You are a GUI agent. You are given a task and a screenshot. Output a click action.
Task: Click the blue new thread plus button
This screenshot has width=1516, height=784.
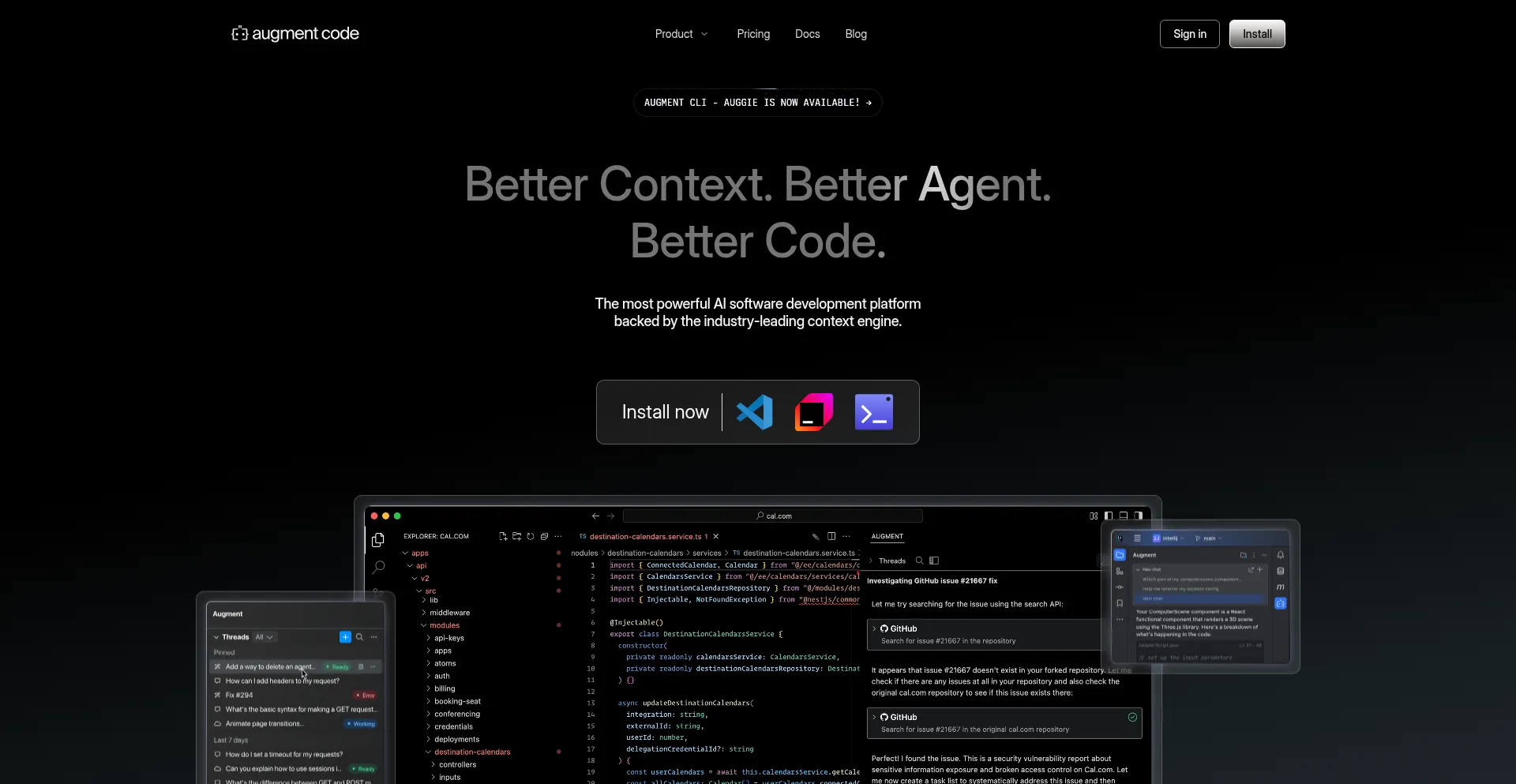tap(345, 637)
